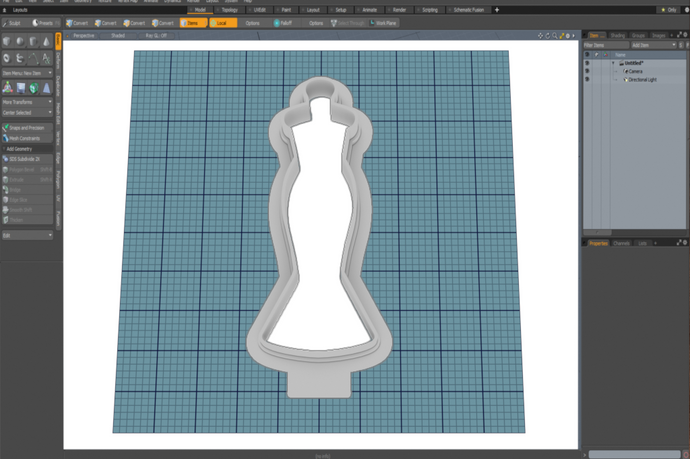Select the Text tool icon
The image size is (690, 459).
coord(46,58)
